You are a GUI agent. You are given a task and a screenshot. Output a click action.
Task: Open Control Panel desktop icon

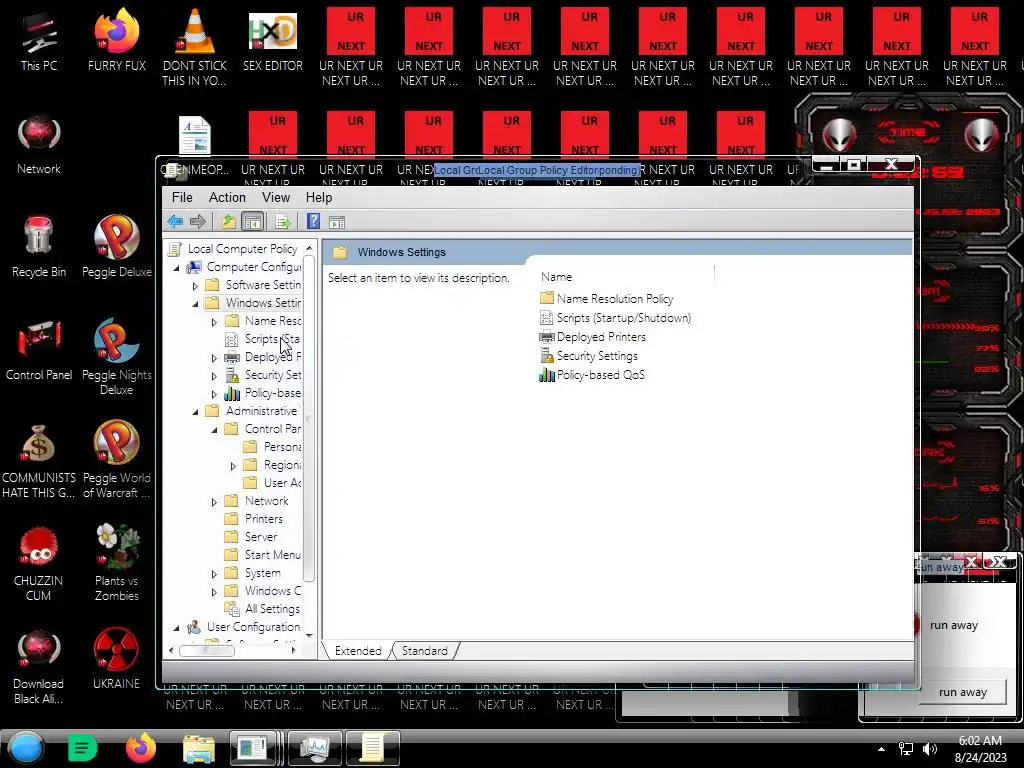point(39,350)
